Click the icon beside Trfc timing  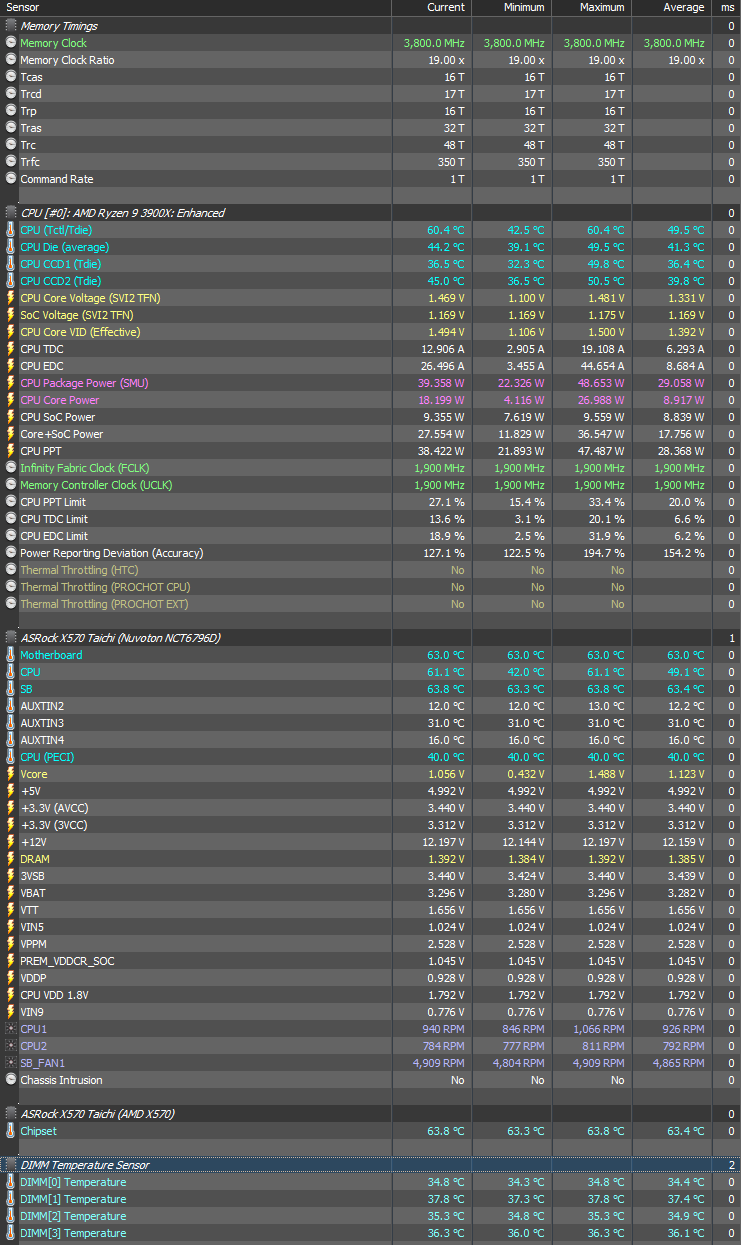[x=11, y=162]
